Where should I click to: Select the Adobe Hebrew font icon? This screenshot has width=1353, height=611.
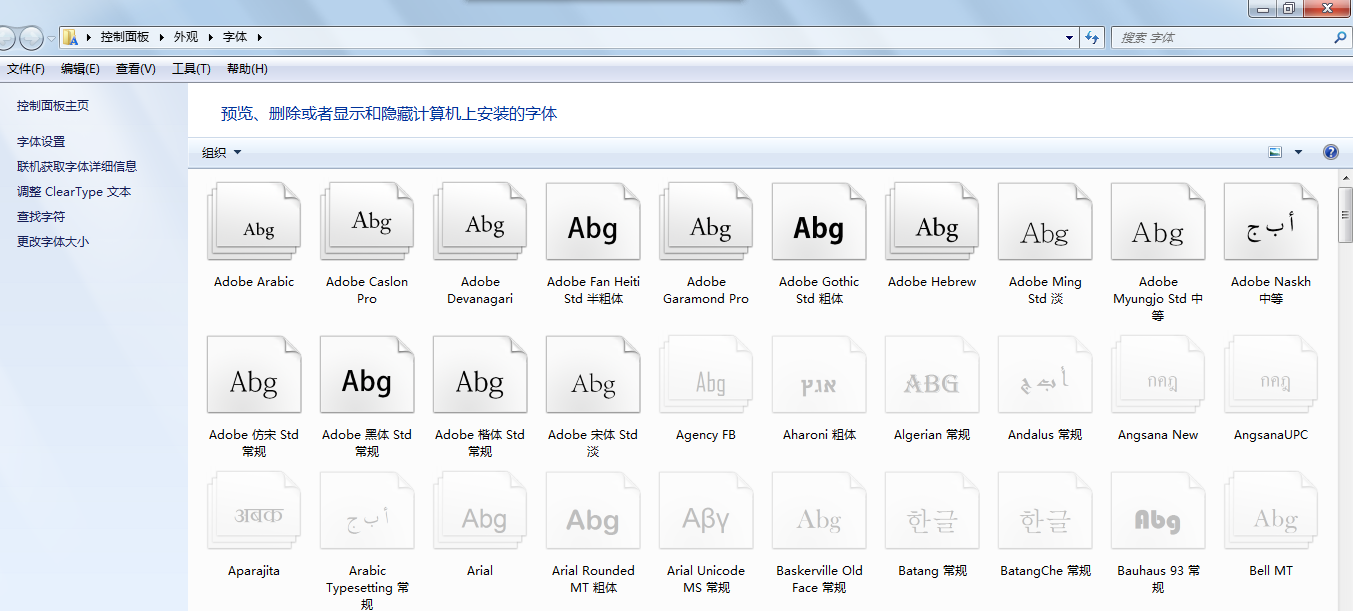click(932, 223)
